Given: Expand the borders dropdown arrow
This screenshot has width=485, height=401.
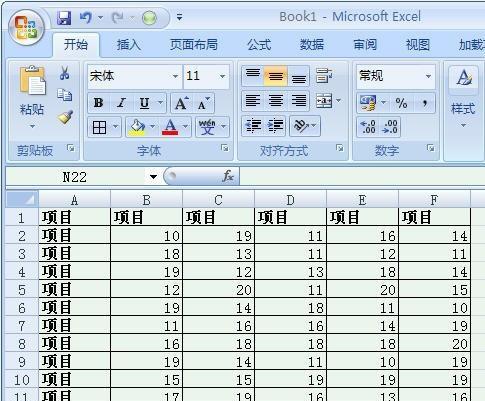Looking at the screenshot, I should (115, 126).
